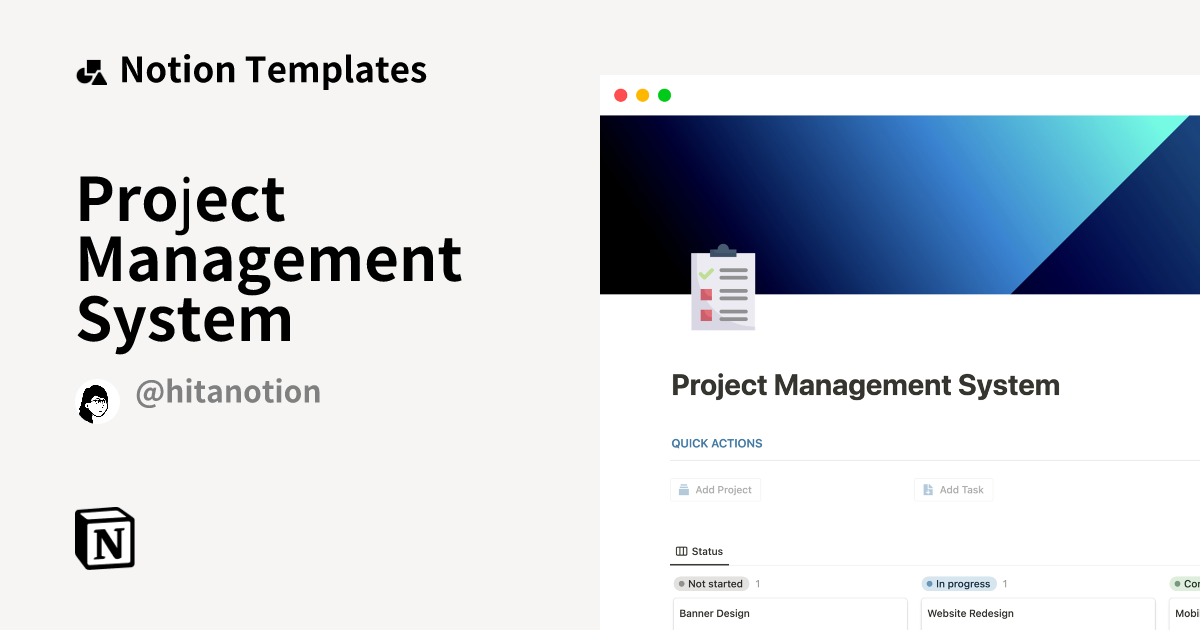Click the clipboard page icon above the title
Screen dimensions: 1200x630
(x=722, y=289)
